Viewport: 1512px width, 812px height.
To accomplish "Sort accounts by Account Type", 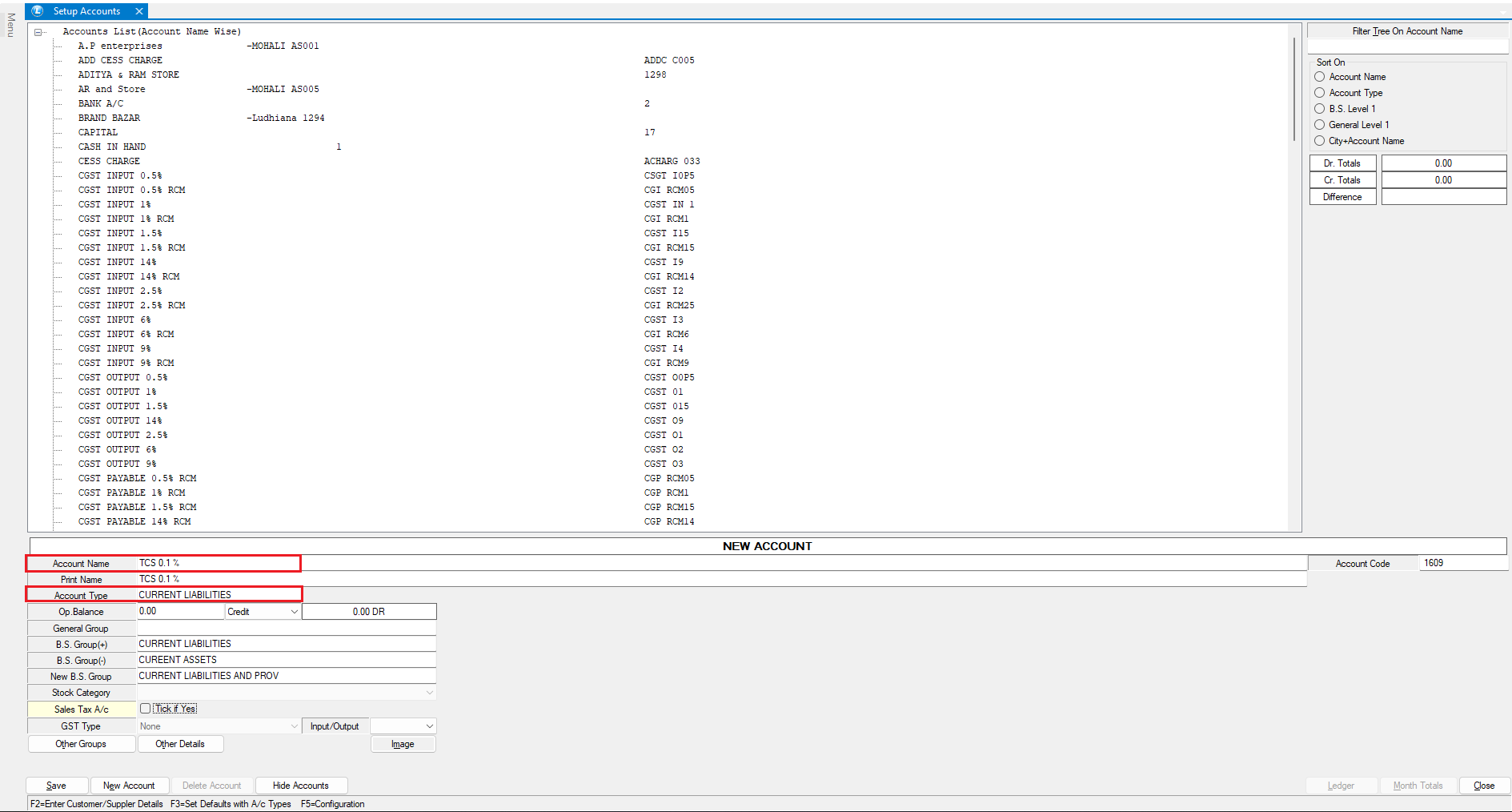I will 1320,93.
